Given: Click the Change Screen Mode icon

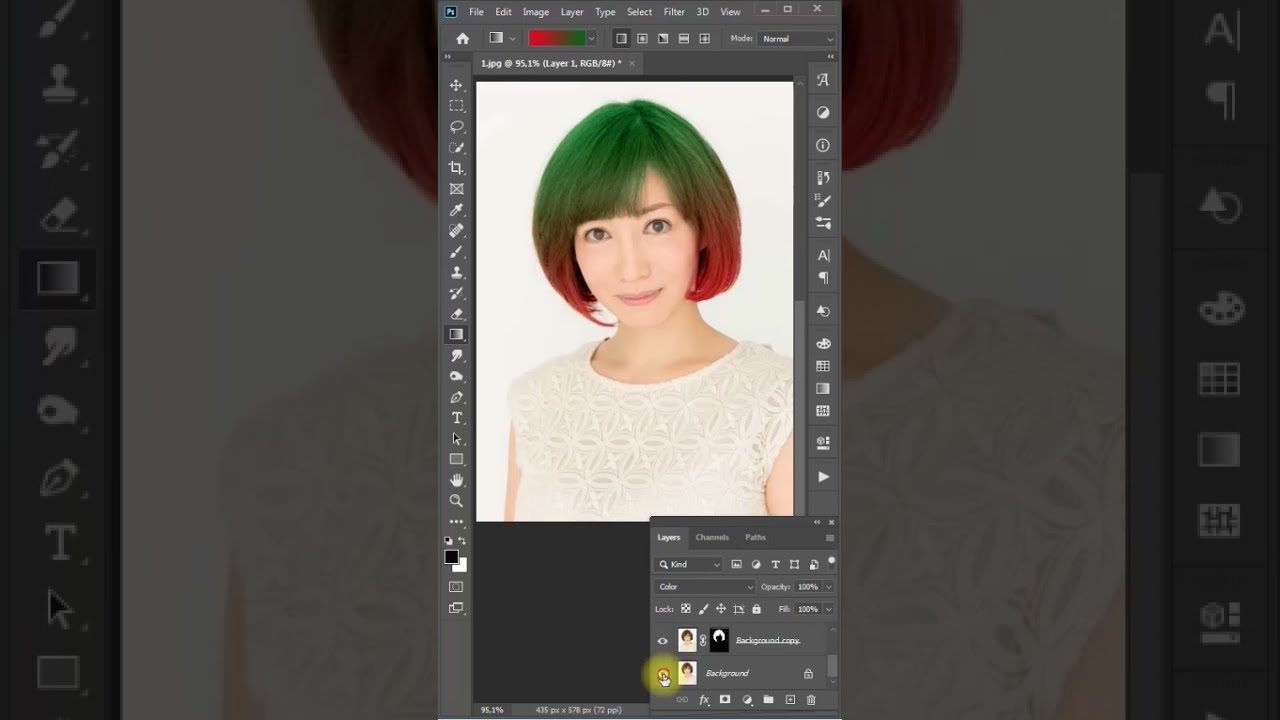Looking at the screenshot, I should tap(456, 608).
